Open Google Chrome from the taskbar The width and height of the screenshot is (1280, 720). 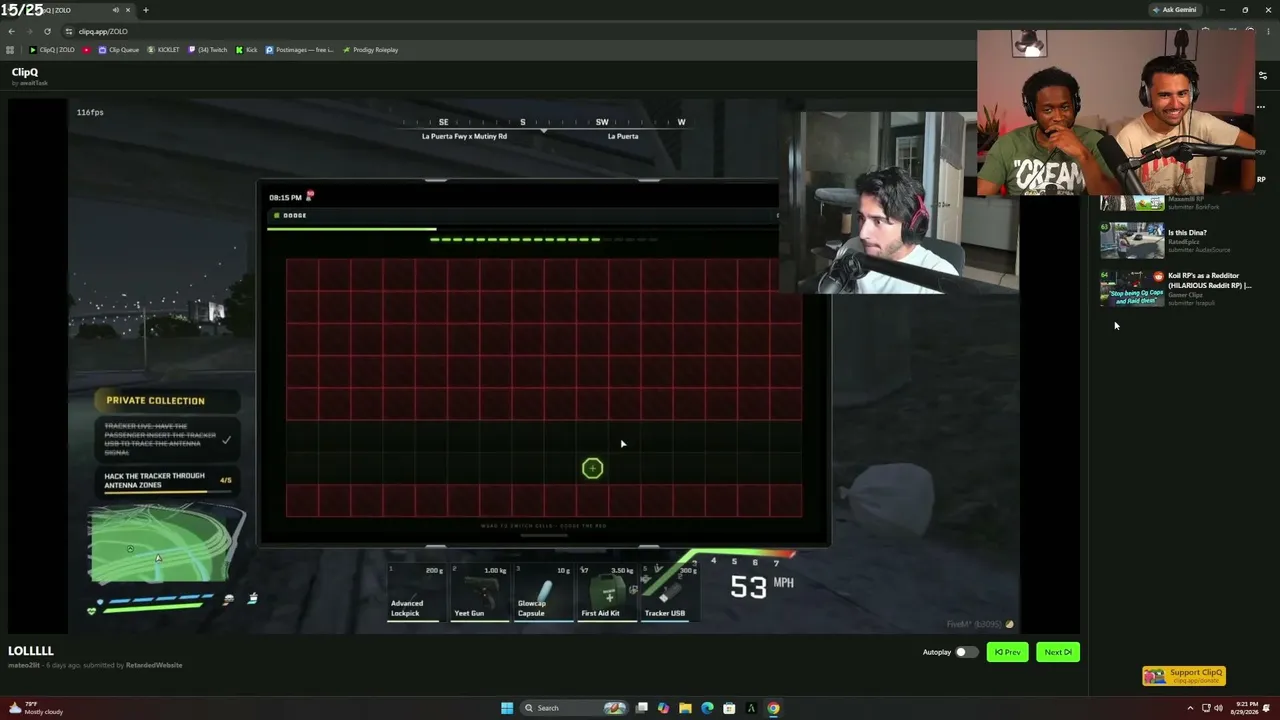773,708
